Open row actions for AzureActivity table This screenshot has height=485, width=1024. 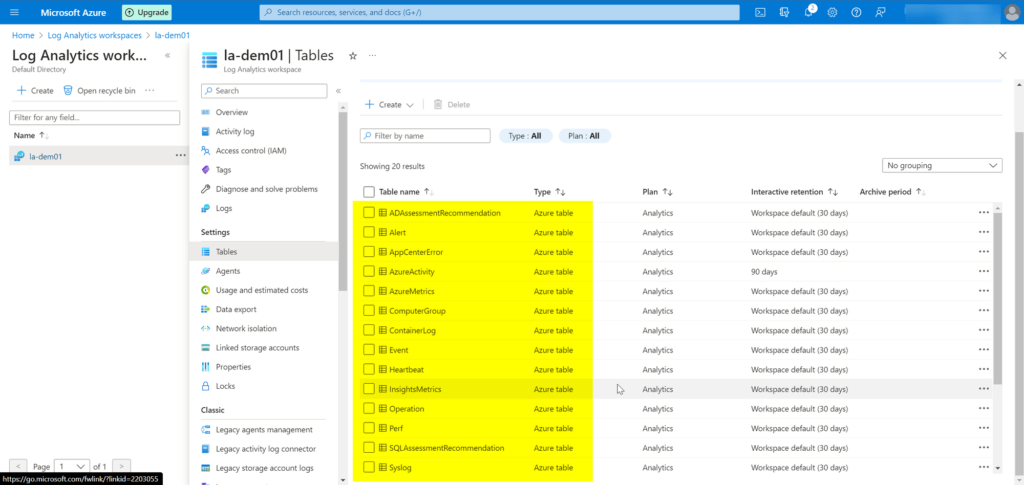[x=984, y=272]
